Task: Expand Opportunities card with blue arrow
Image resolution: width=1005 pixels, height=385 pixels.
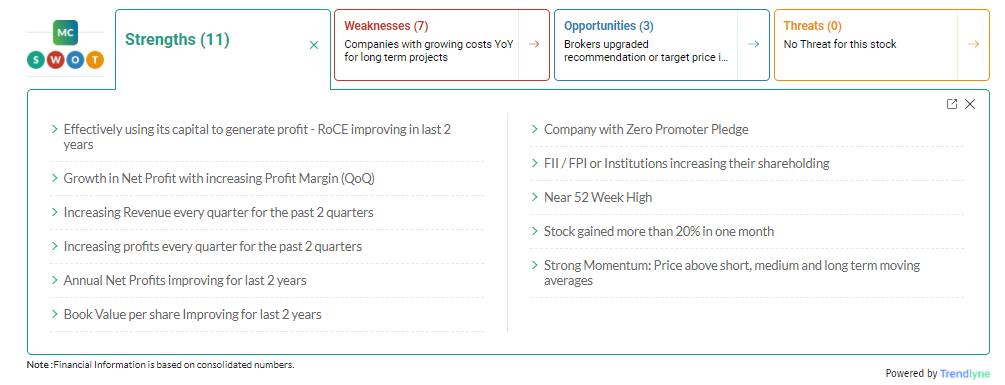Action: click(x=754, y=44)
